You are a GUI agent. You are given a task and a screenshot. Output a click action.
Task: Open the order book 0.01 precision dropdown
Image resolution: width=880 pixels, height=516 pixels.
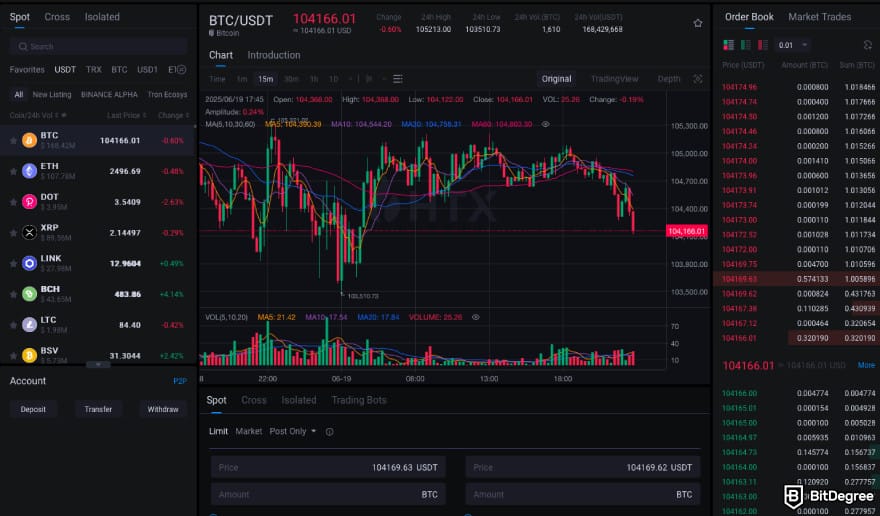793,45
